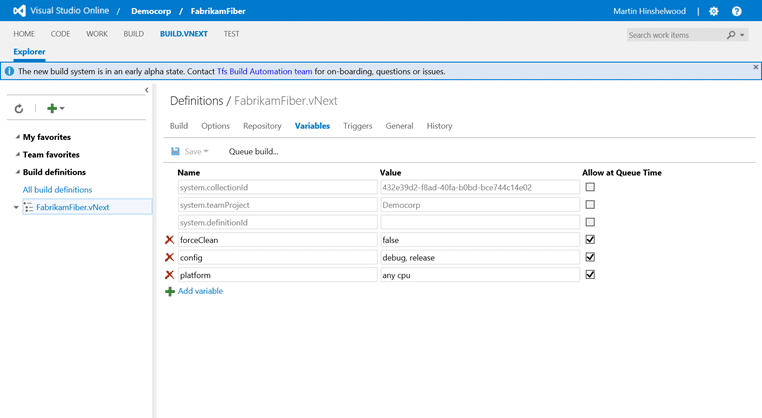Open the settings gear icon
The width and height of the screenshot is (762, 418).
click(713, 11)
